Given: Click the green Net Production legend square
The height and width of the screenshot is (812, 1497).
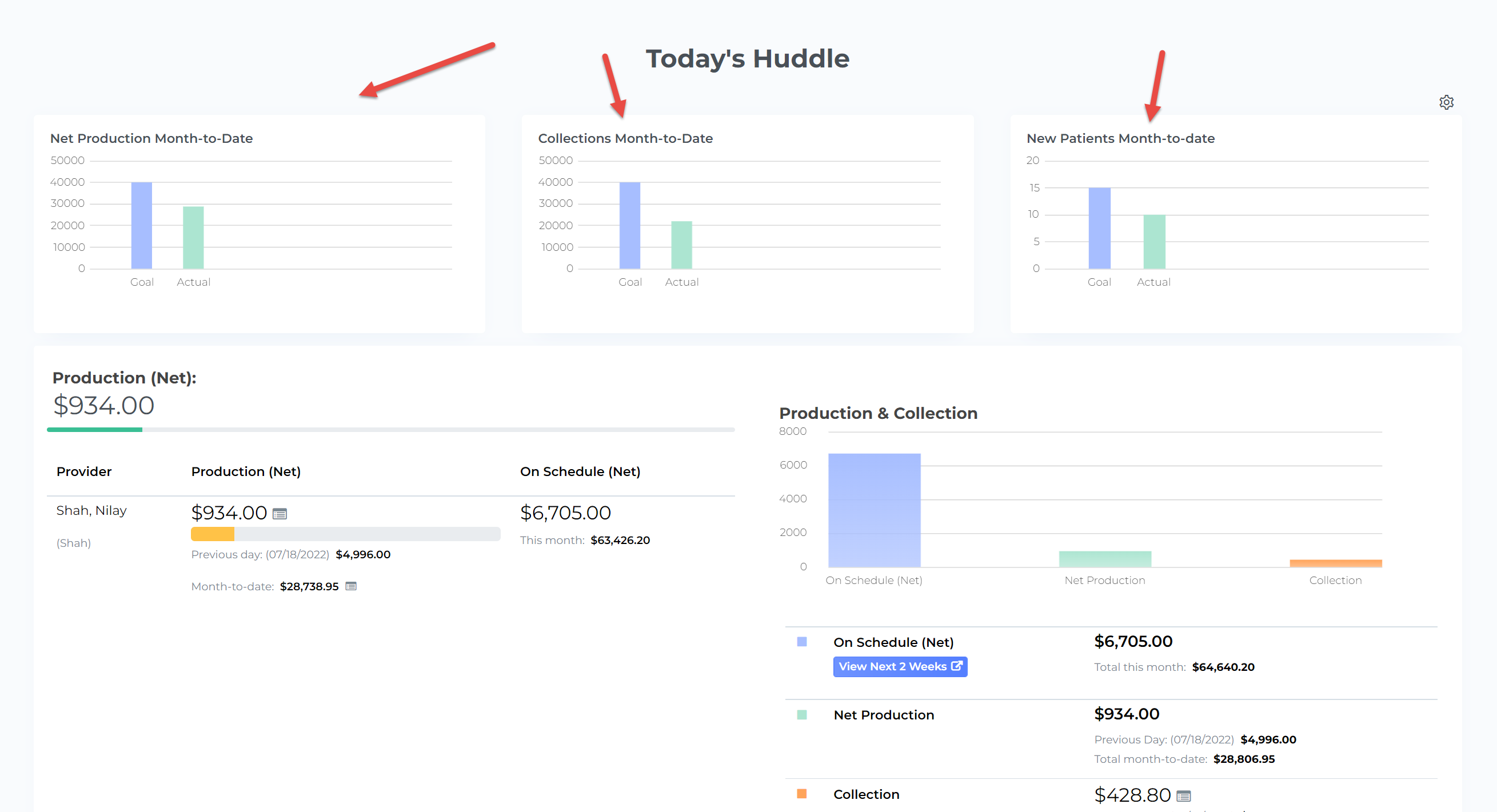Looking at the screenshot, I should (x=801, y=715).
